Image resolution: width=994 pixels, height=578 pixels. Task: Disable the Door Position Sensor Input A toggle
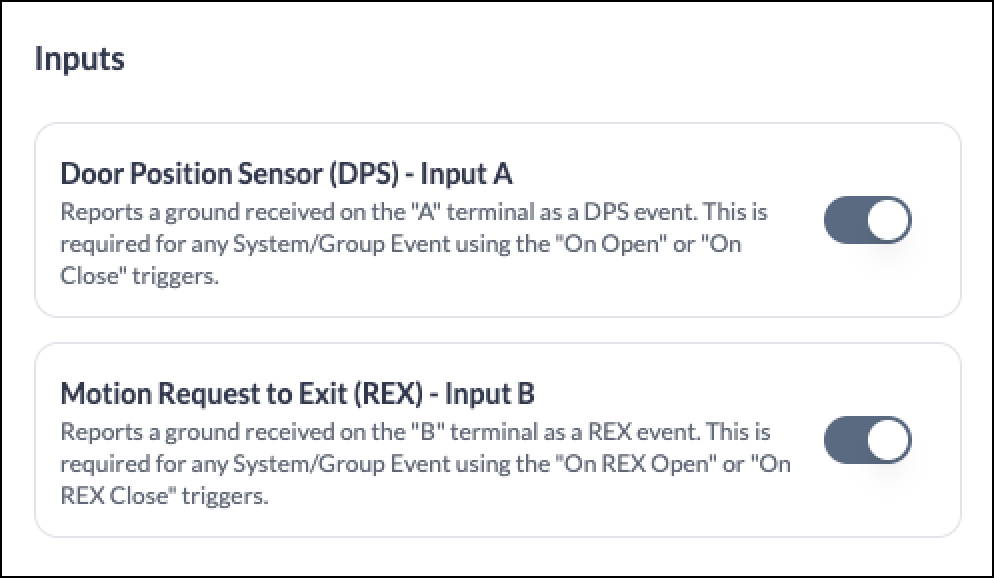pos(867,220)
